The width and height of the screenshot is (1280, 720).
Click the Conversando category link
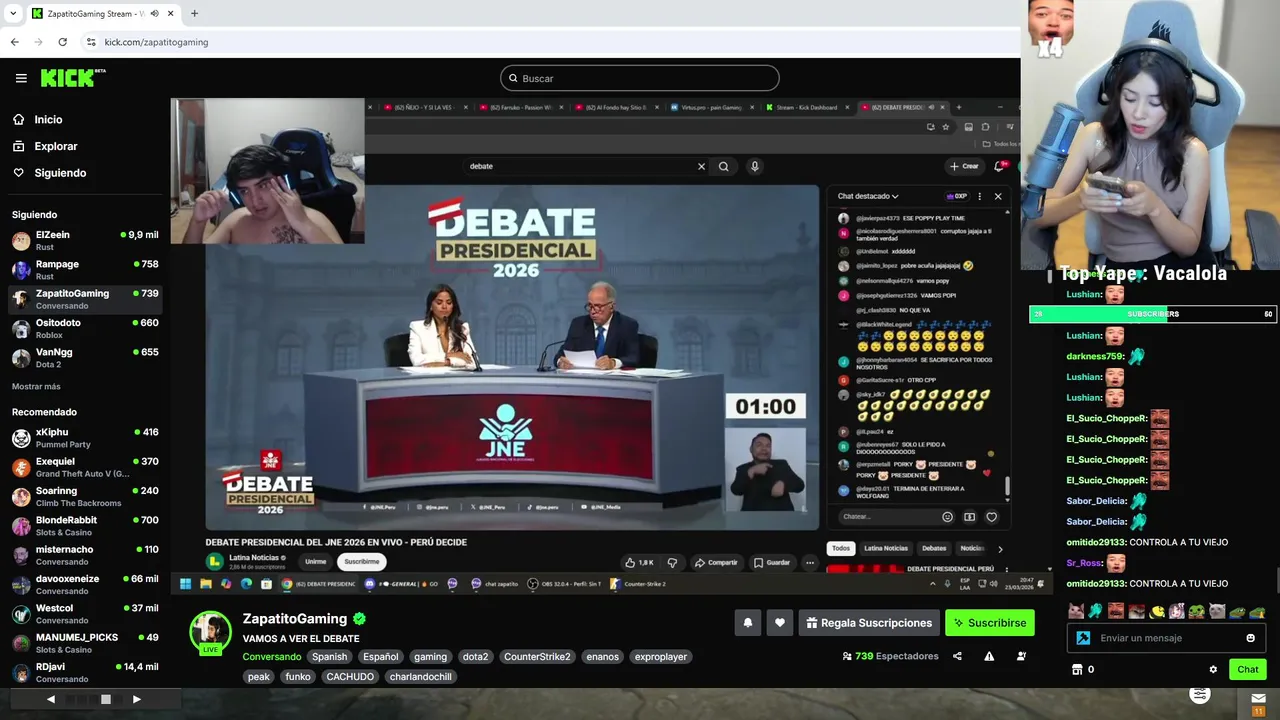(272, 657)
